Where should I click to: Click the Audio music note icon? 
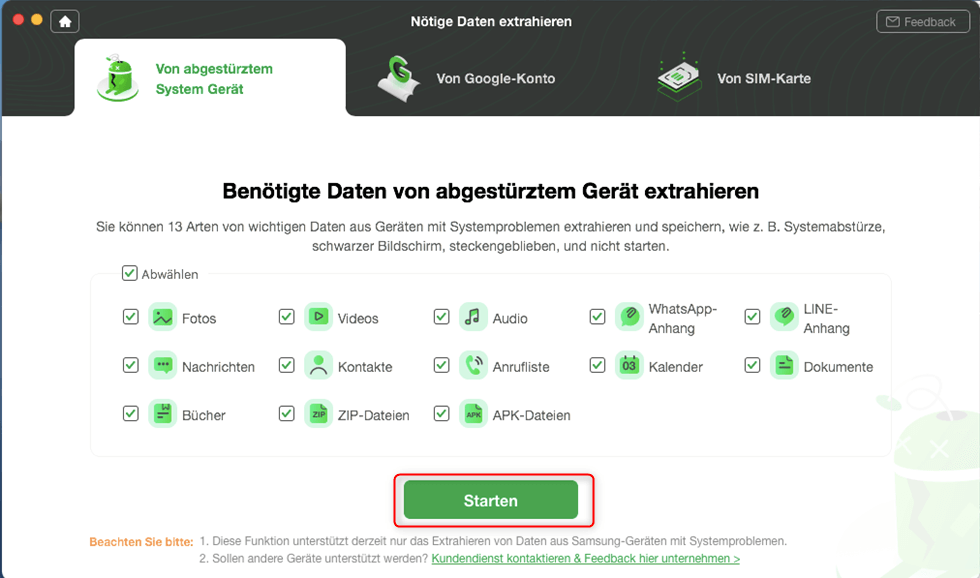pos(473,317)
